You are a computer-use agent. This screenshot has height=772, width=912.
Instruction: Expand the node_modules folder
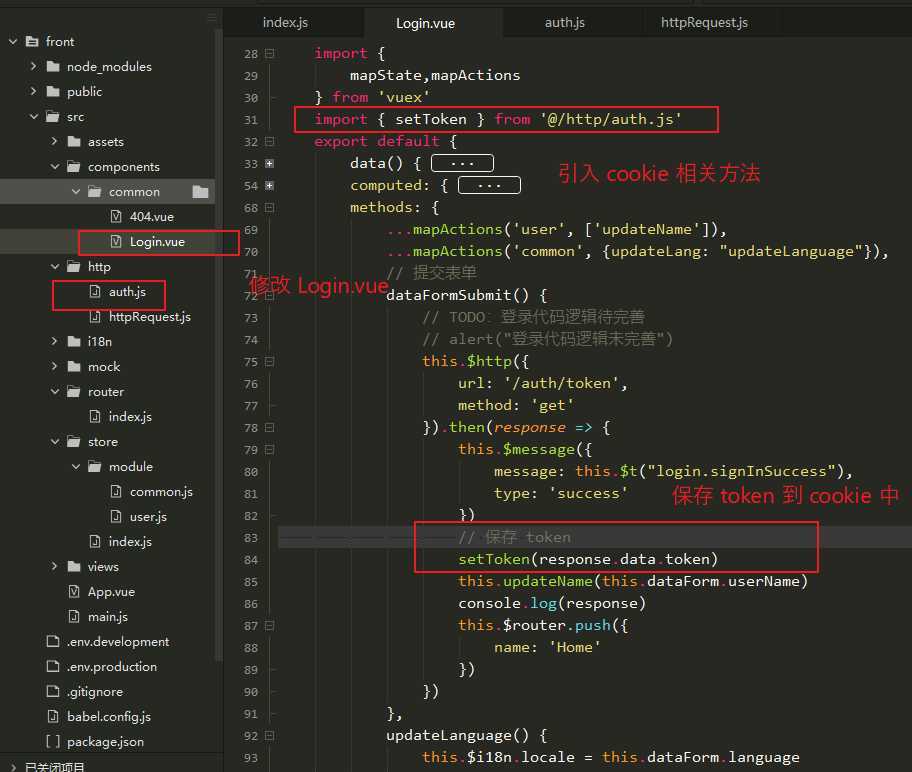point(33,66)
